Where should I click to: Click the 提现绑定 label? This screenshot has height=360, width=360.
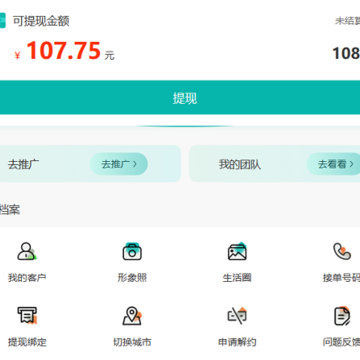[x=27, y=342]
